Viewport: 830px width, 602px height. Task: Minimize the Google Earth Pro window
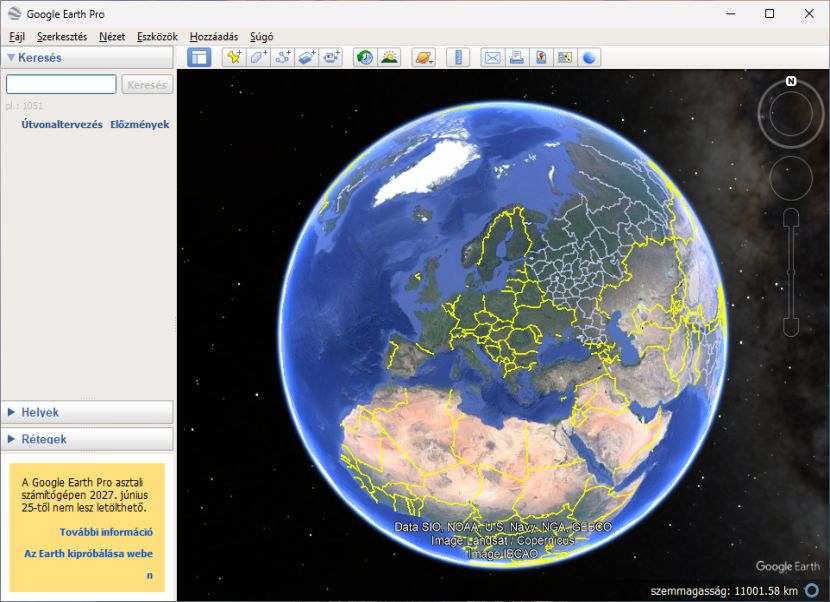click(731, 14)
